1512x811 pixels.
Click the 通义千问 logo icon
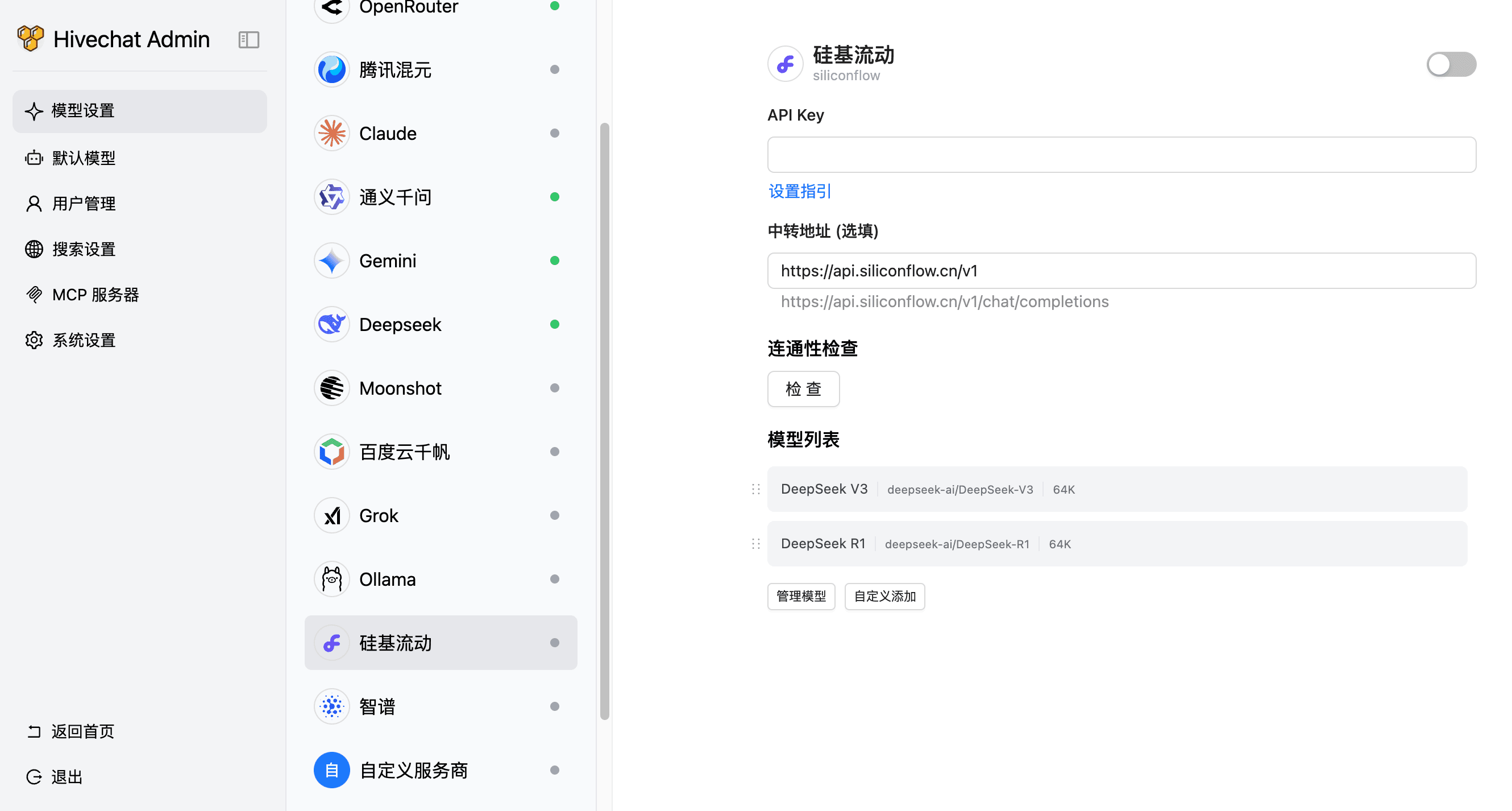click(x=332, y=197)
